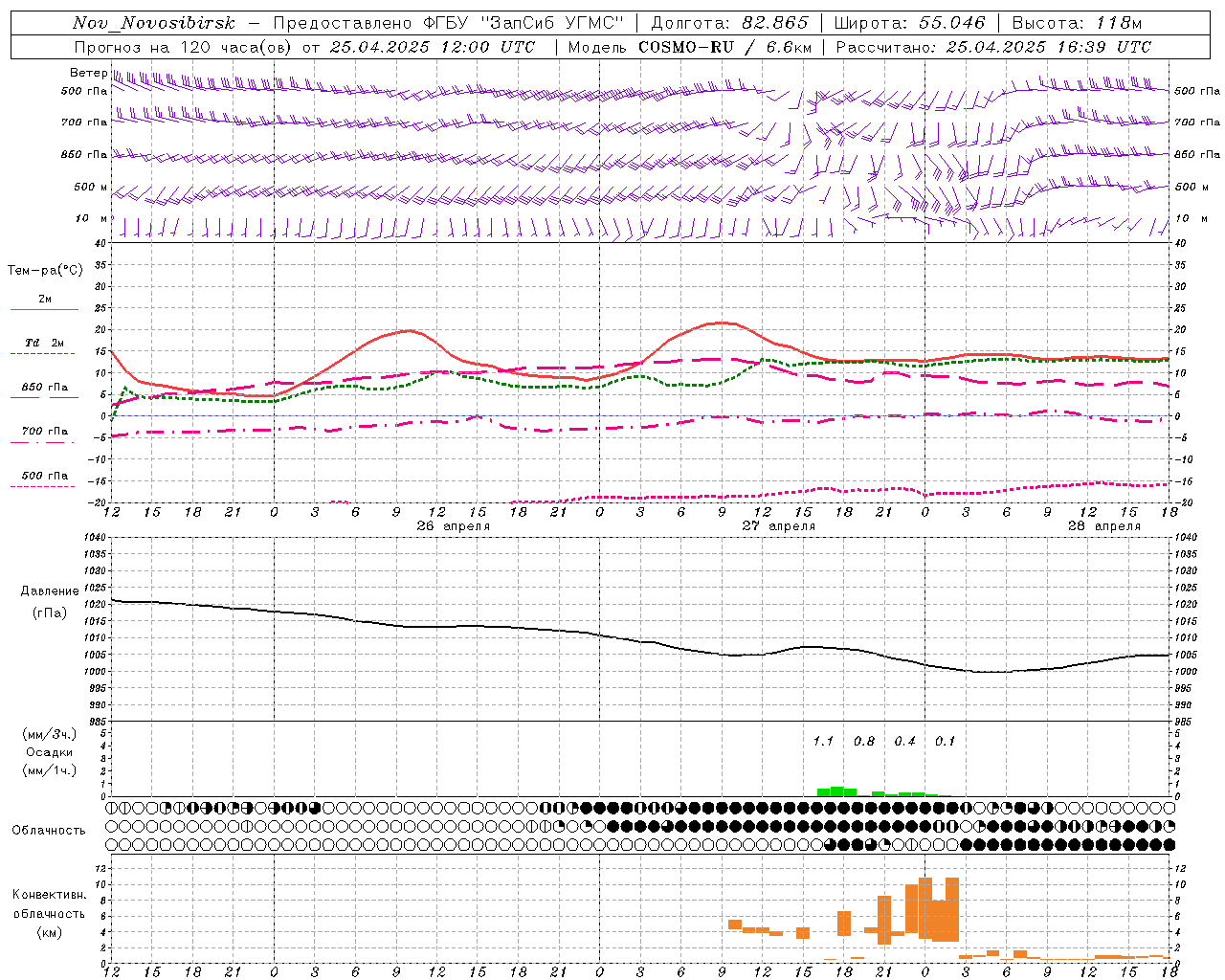Click the (мм/1ч.) precipitation unit label
1225x980 pixels.
pyautogui.click(x=49, y=770)
